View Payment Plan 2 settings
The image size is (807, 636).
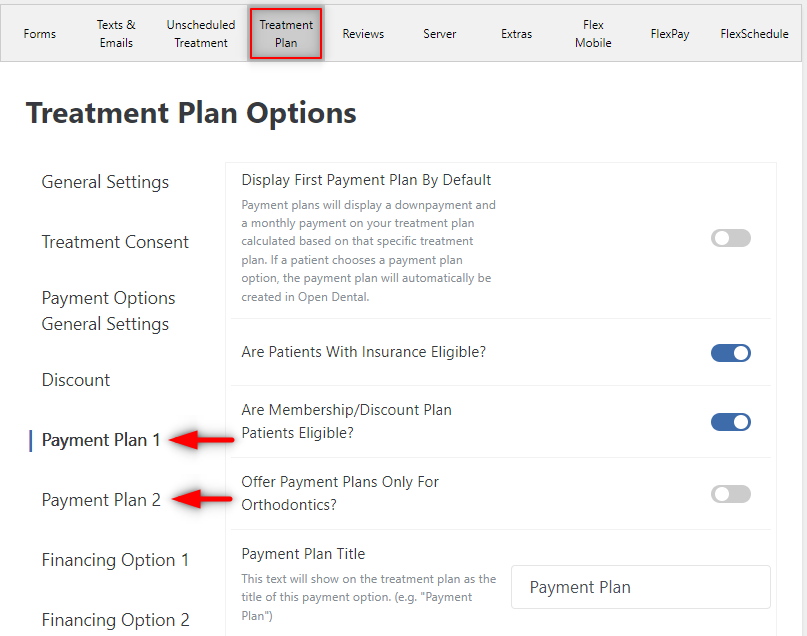click(101, 499)
